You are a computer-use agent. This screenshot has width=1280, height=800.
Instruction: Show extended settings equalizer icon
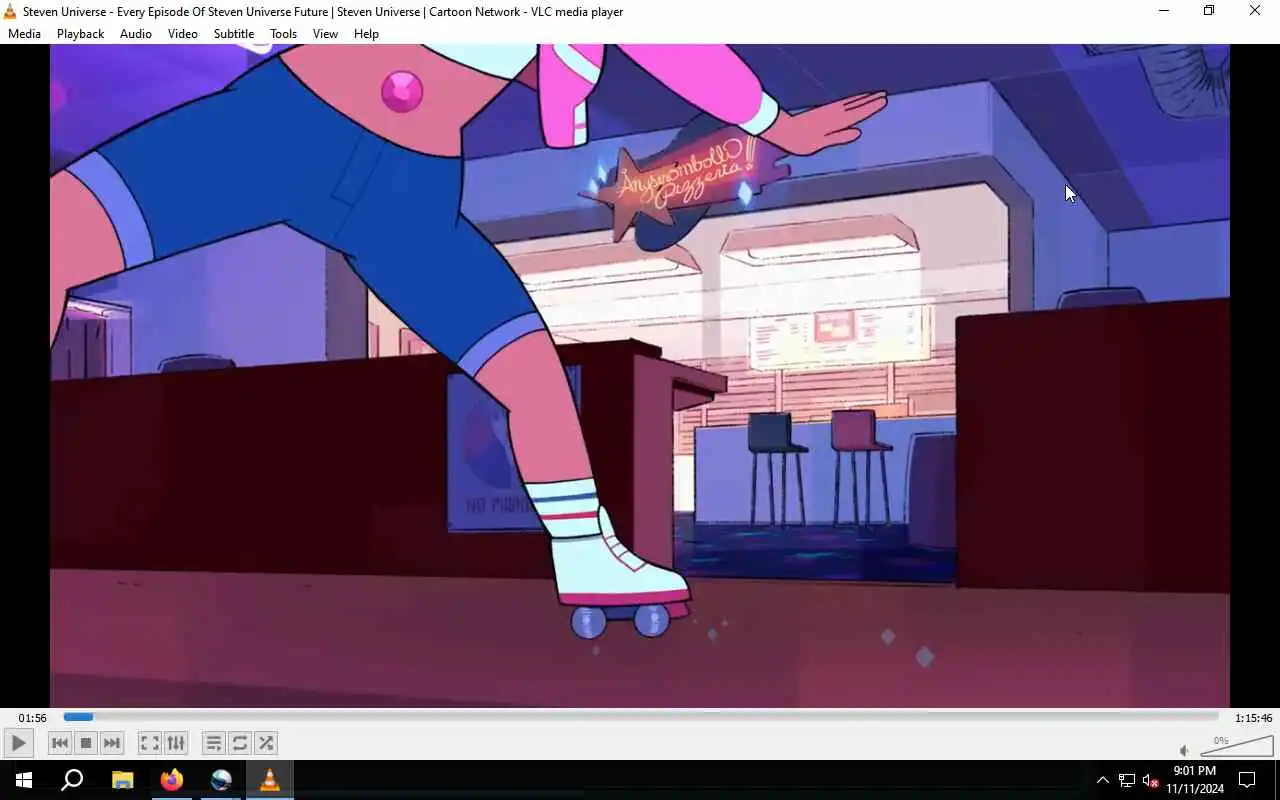pos(176,743)
